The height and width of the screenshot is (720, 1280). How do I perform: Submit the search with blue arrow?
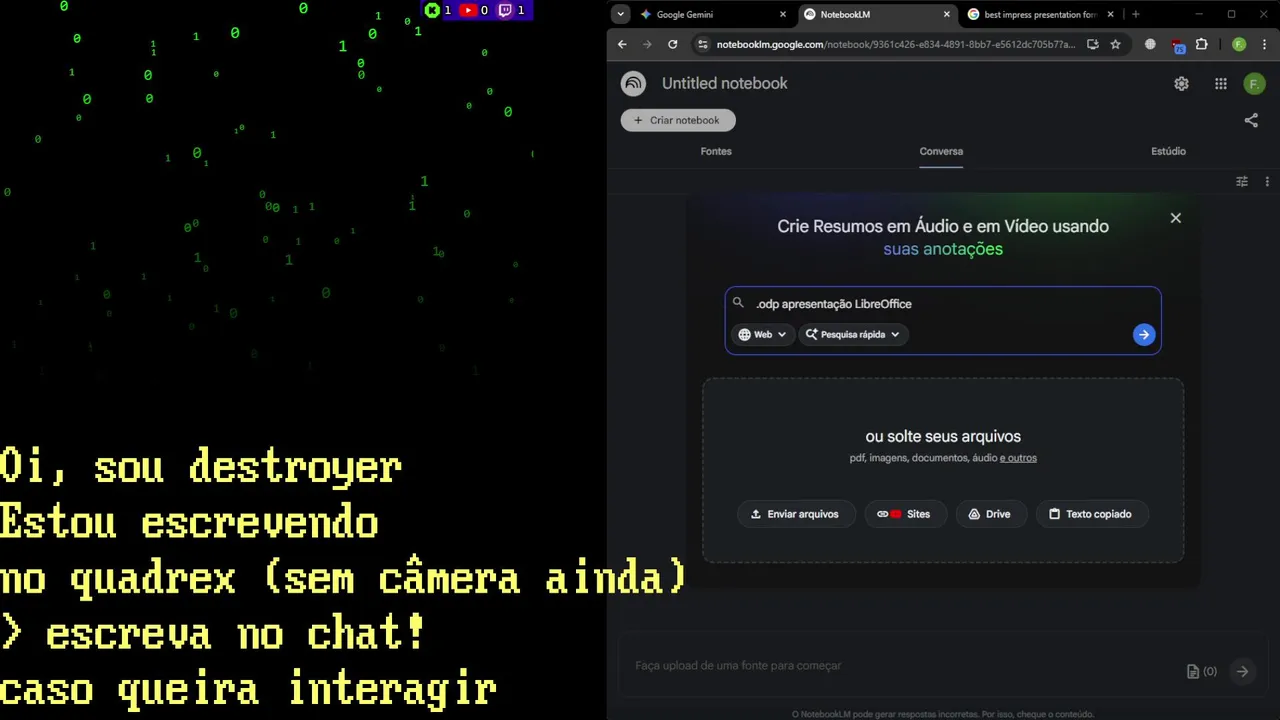click(1144, 335)
